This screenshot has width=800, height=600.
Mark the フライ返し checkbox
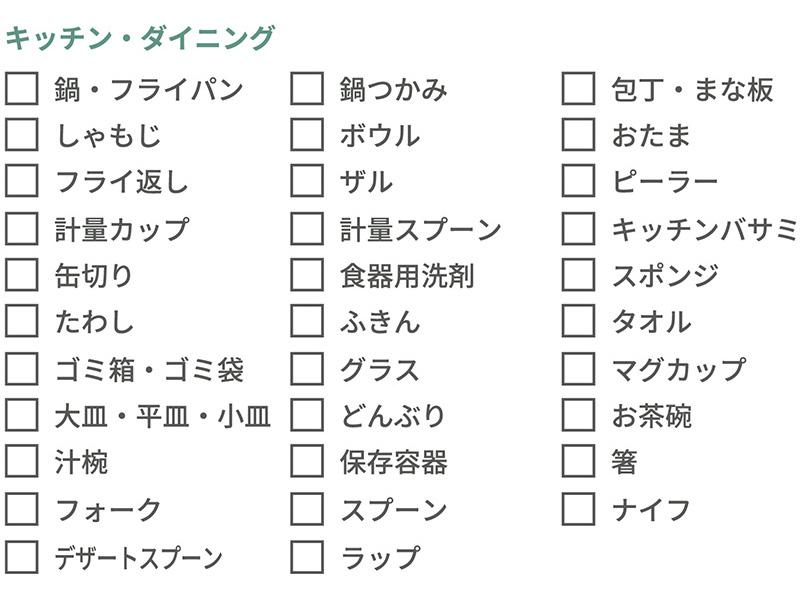22,181
